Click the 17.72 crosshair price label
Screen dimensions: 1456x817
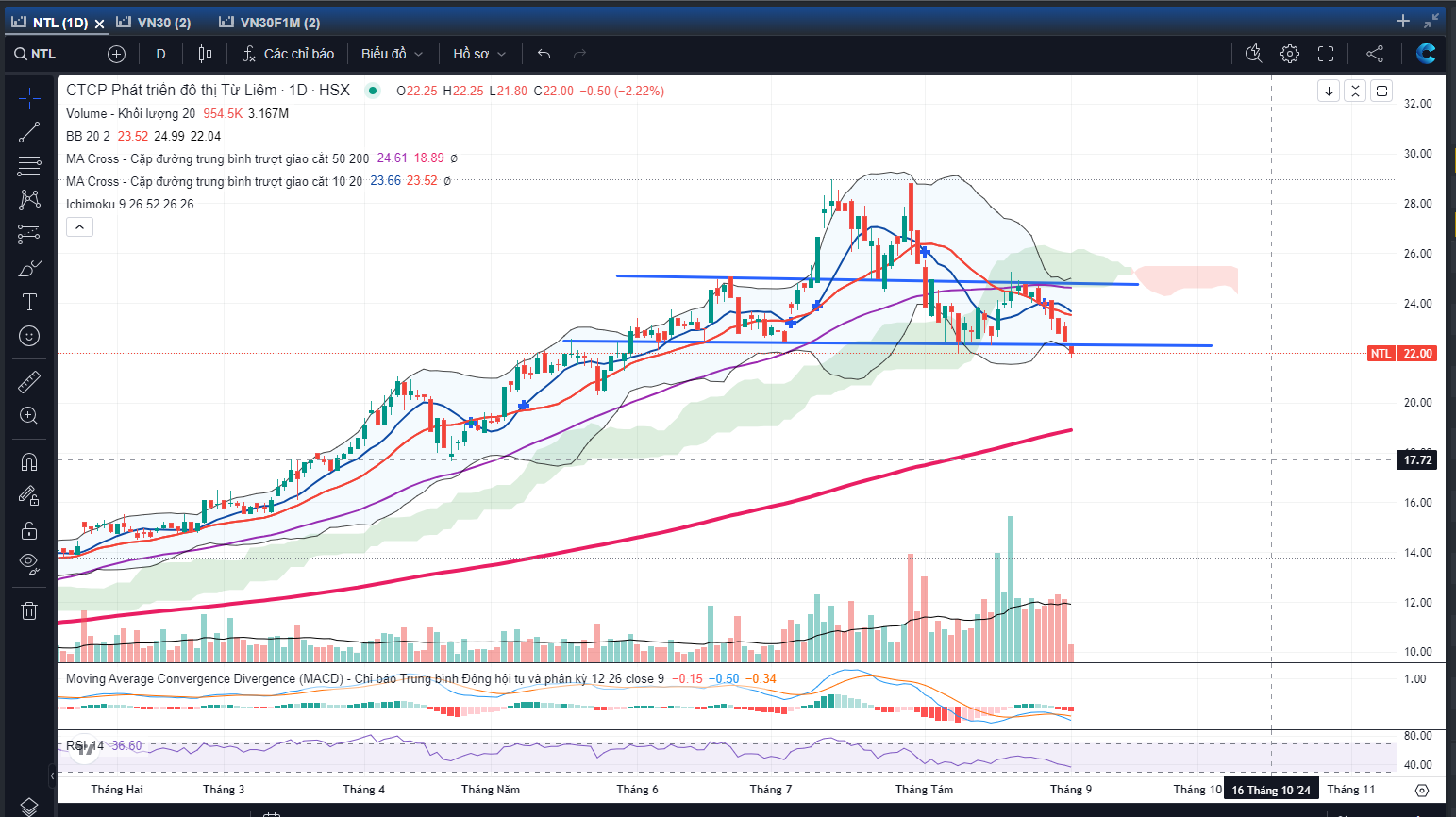click(x=1416, y=460)
